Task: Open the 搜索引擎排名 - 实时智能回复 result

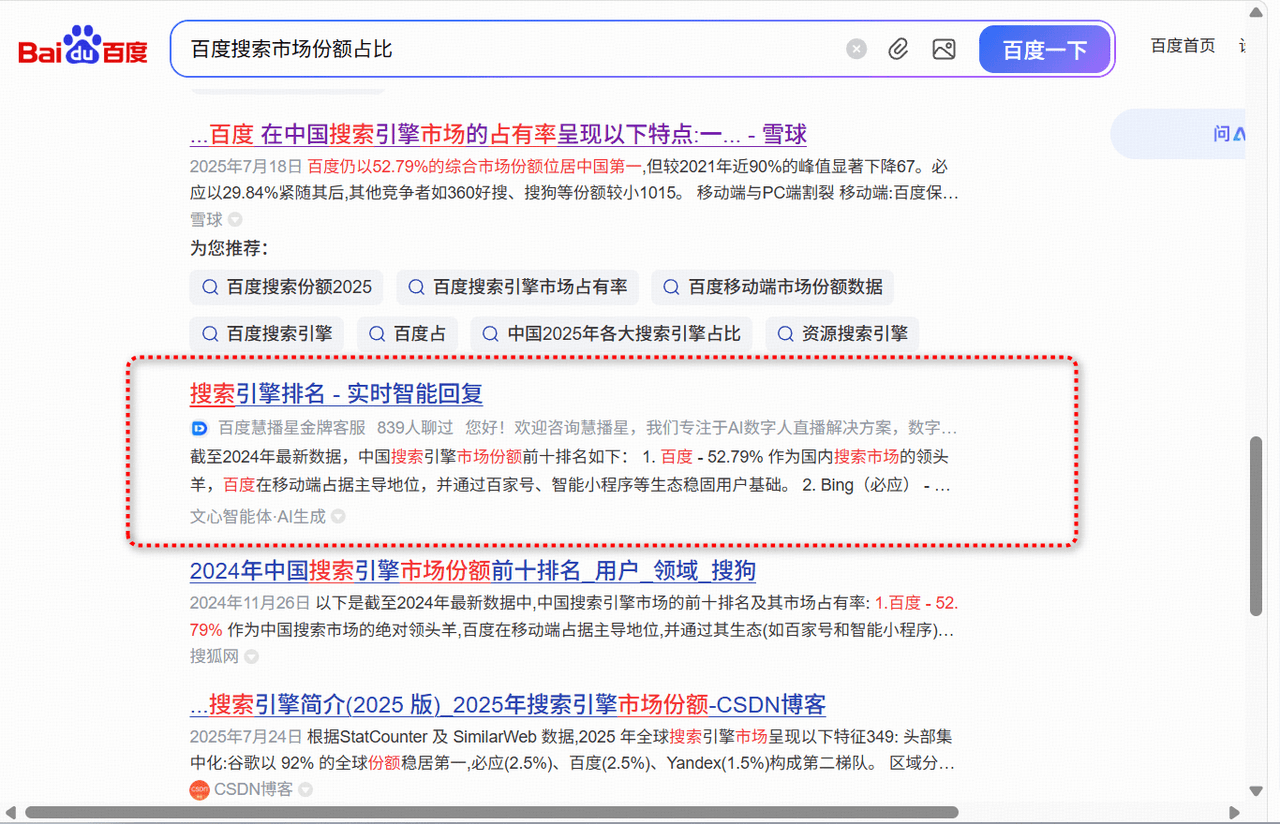Action: point(335,393)
